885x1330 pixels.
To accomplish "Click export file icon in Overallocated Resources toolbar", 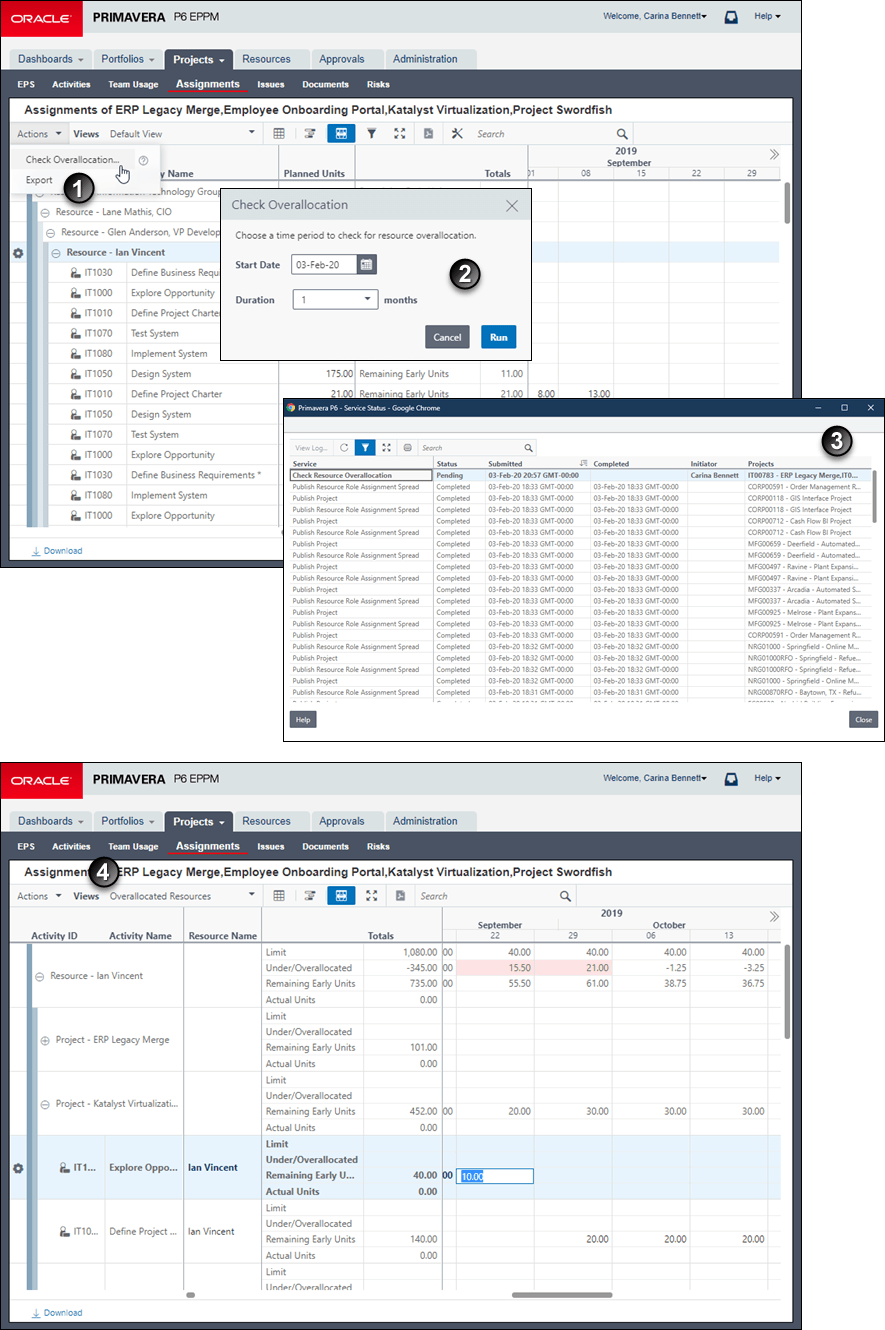I will (x=399, y=896).
